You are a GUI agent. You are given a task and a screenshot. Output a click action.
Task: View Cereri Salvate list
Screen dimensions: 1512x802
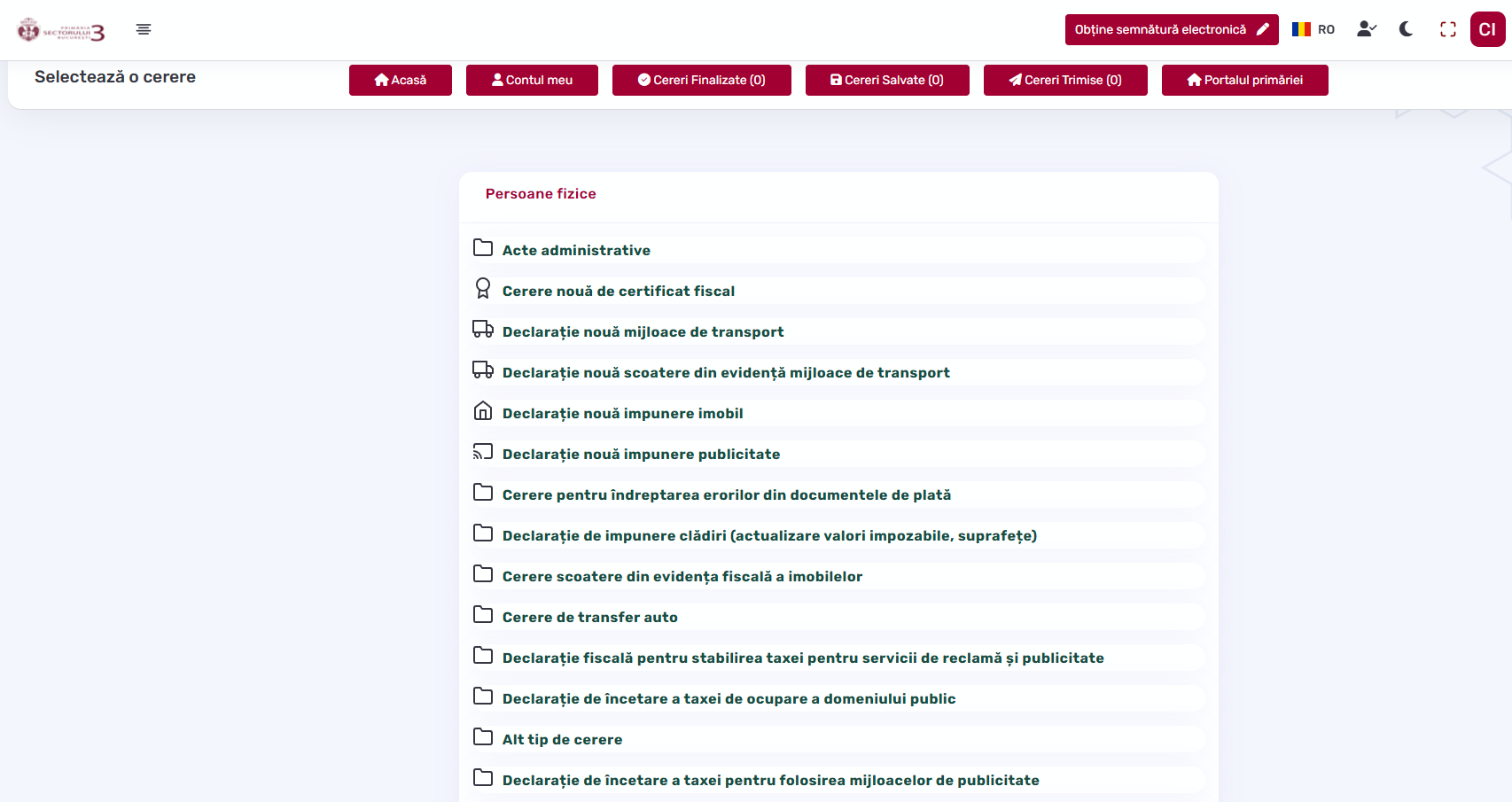coord(887,80)
